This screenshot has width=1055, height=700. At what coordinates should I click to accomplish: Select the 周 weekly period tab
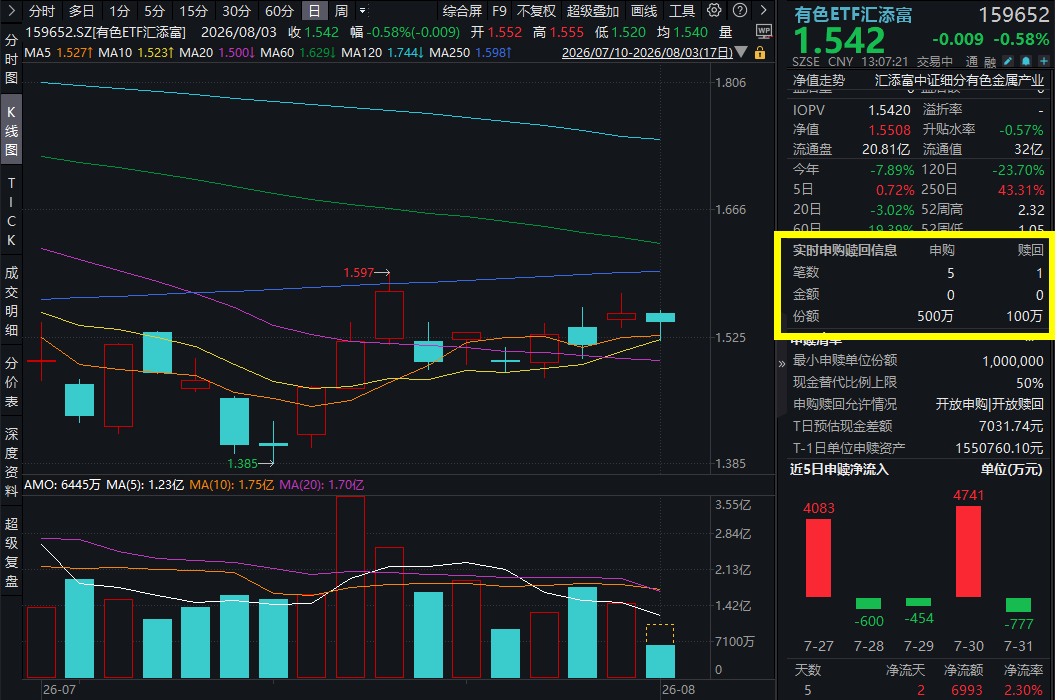click(x=341, y=11)
